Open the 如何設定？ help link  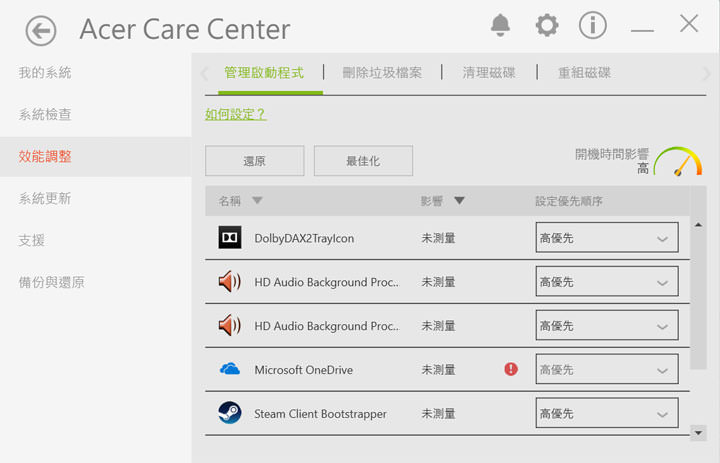(x=235, y=114)
